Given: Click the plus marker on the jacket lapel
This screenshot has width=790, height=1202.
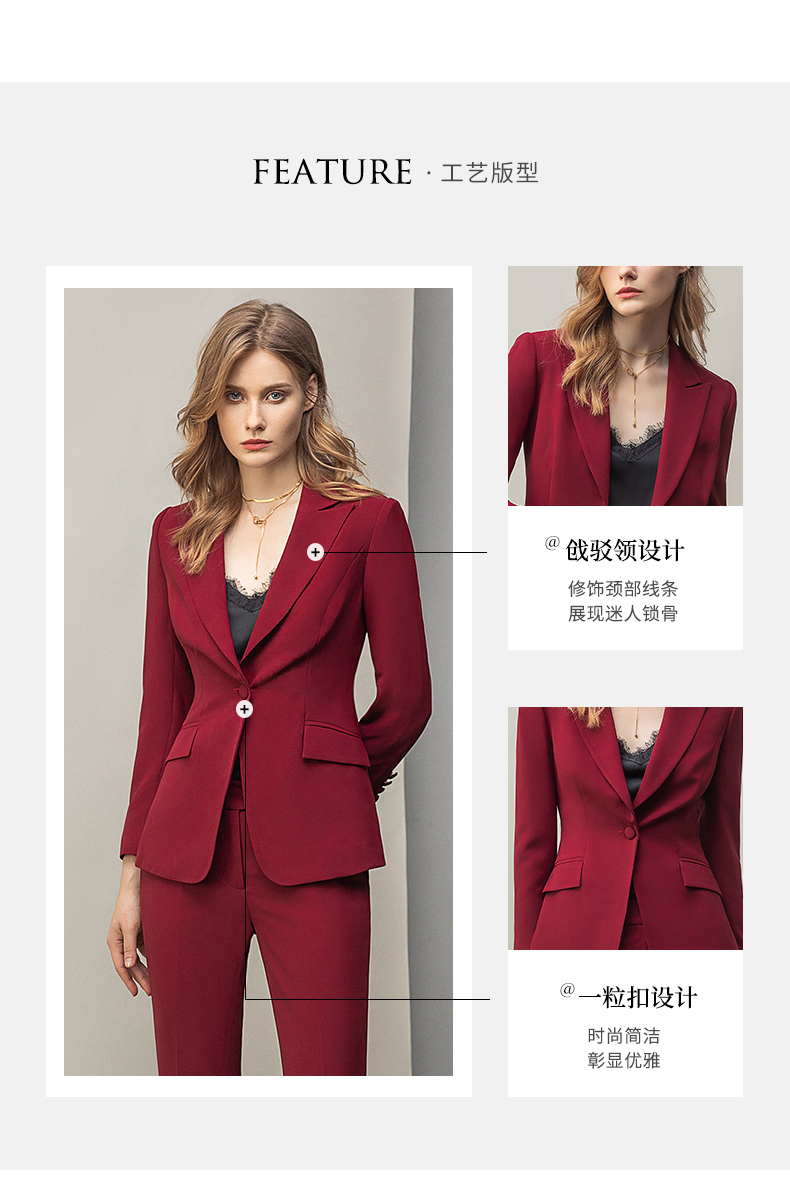Looking at the screenshot, I should (x=315, y=551).
